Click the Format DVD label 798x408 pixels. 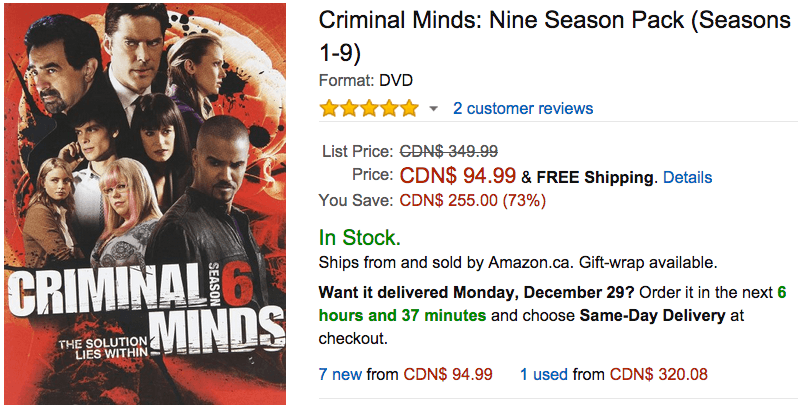[365, 80]
